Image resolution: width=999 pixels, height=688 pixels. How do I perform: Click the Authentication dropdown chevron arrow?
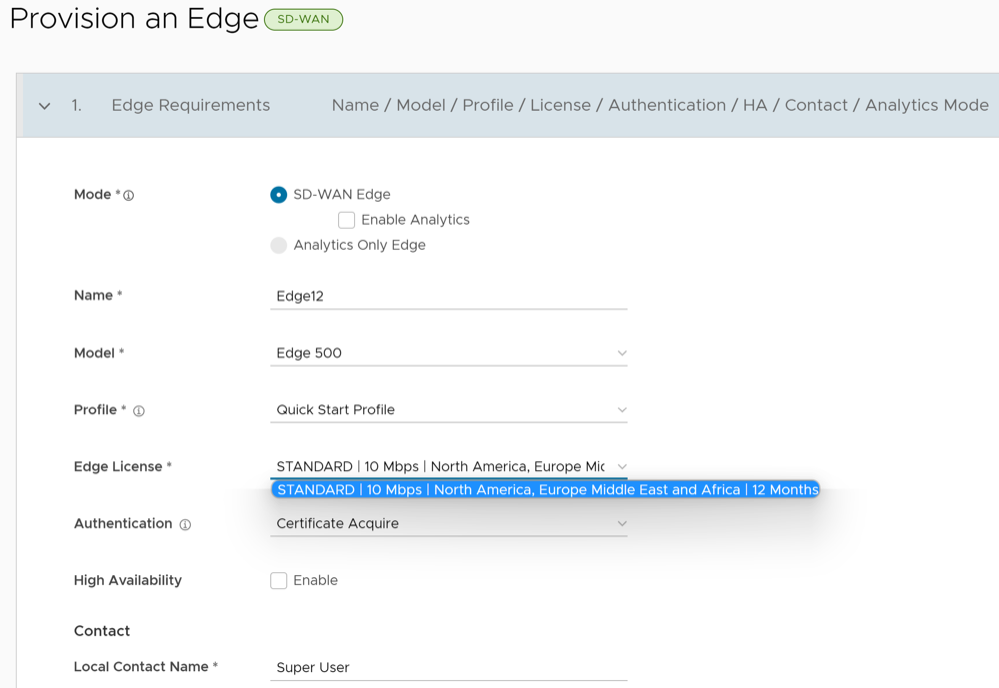pyautogui.click(x=622, y=524)
